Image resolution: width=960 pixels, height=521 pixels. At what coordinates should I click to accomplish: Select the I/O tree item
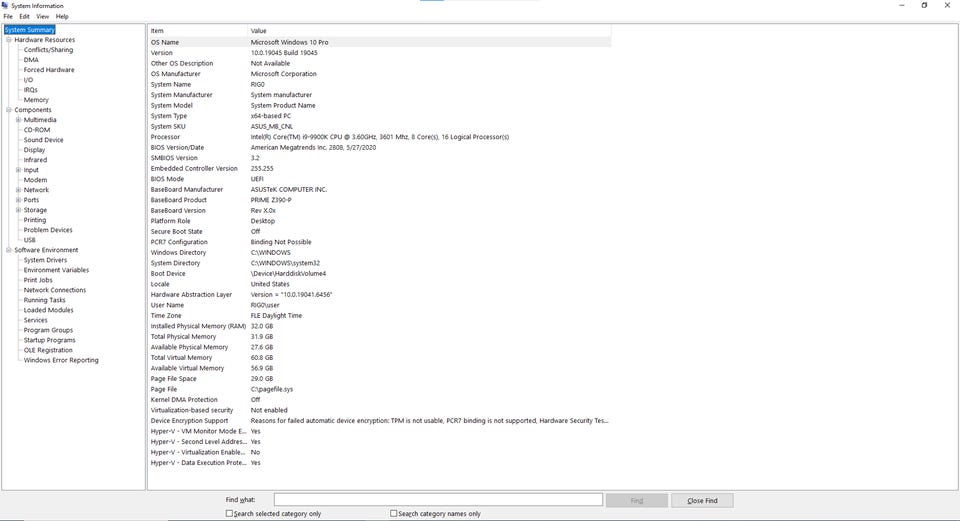click(x=28, y=80)
